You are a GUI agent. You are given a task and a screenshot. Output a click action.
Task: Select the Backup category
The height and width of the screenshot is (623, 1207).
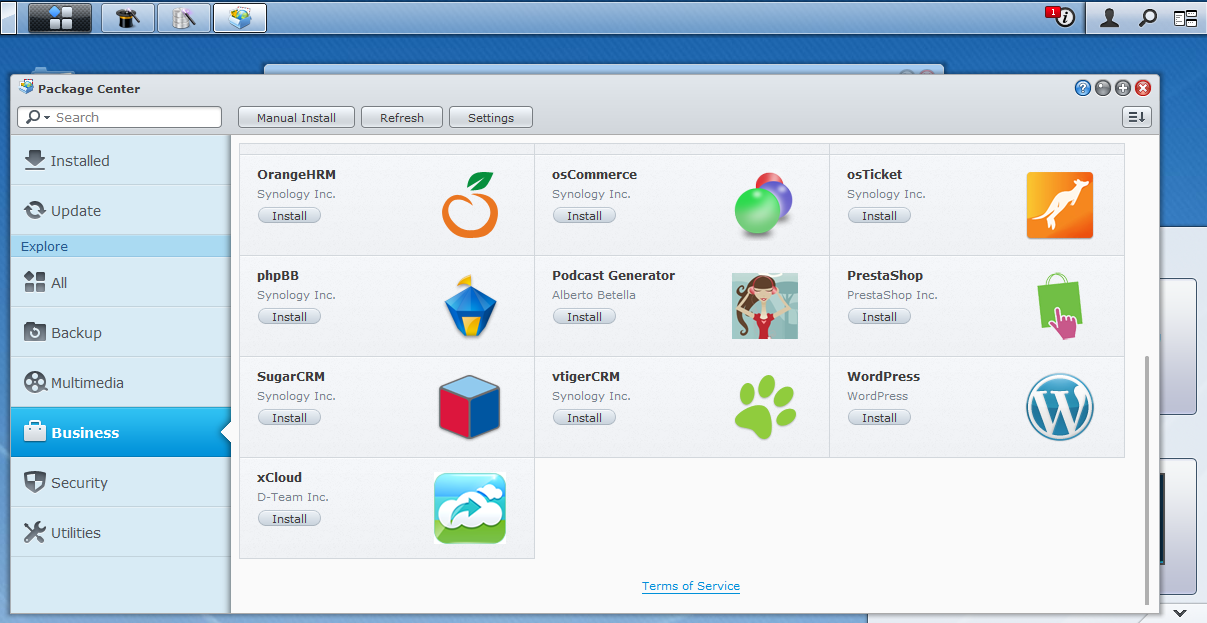[x=121, y=332]
